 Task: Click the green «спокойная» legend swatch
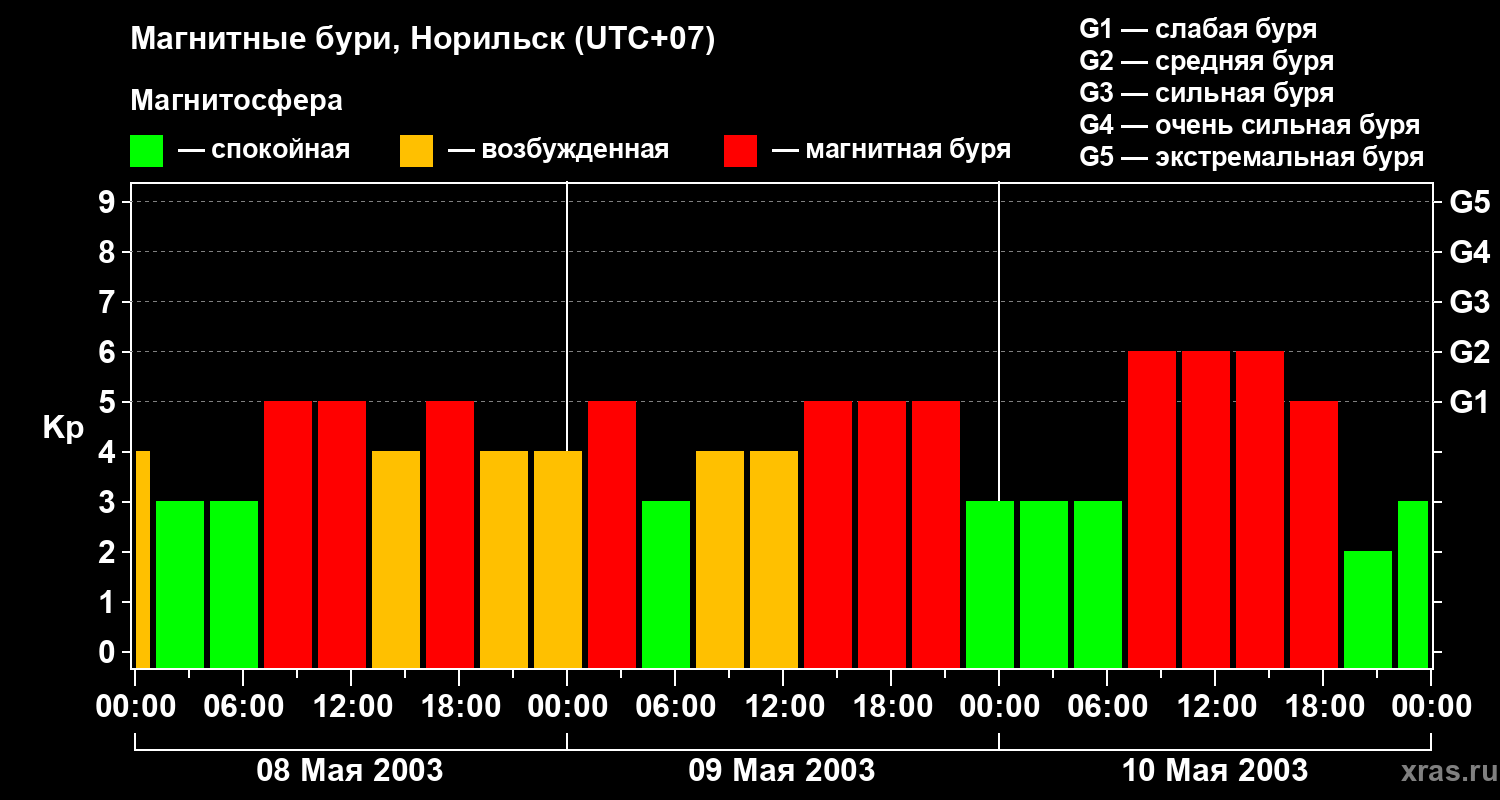pyautogui.click(x=147, y=151)
